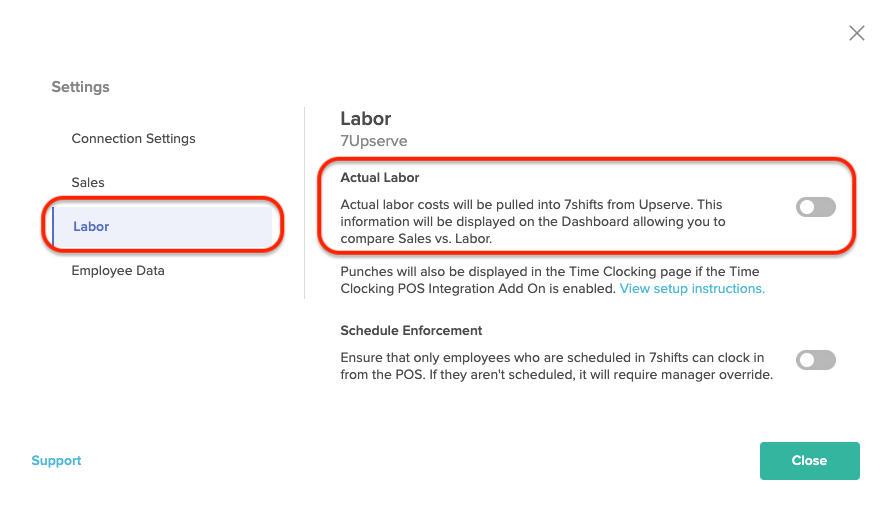This screenshot has width=890, height=514.
Task: Open the View setup instructions link
Action: coord(692,289)
